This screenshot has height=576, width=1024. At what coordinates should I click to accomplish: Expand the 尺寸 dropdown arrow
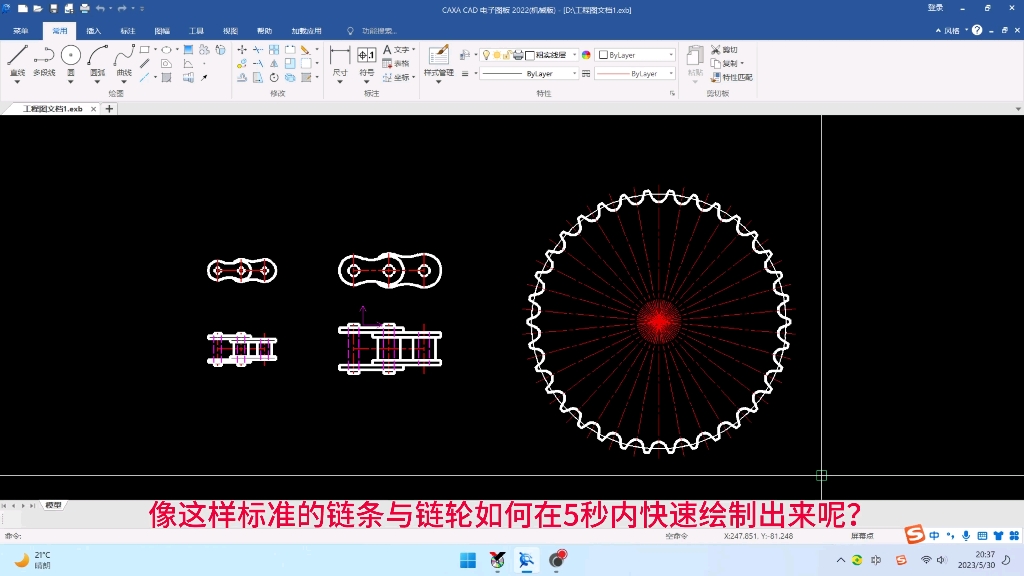340,82
